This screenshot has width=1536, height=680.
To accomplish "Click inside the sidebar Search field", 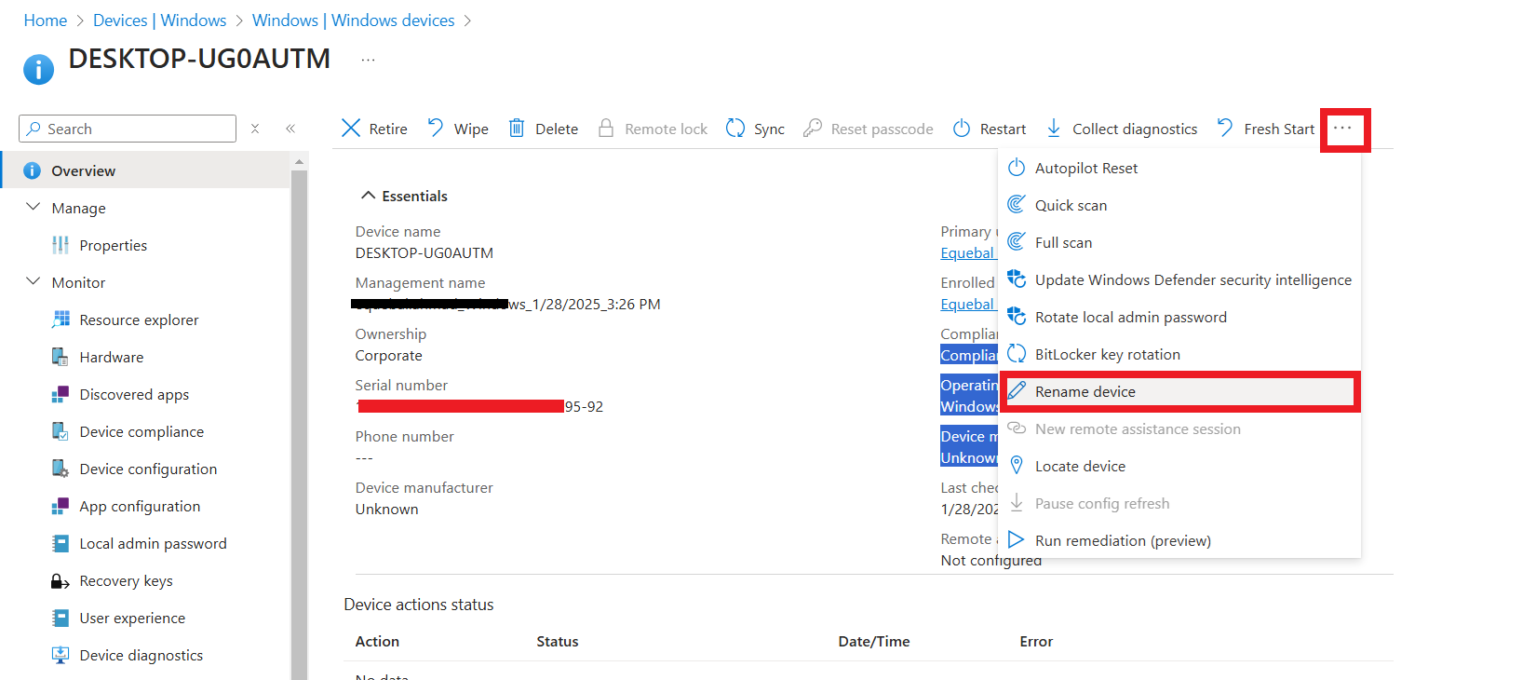I will (x=130, y=128).
